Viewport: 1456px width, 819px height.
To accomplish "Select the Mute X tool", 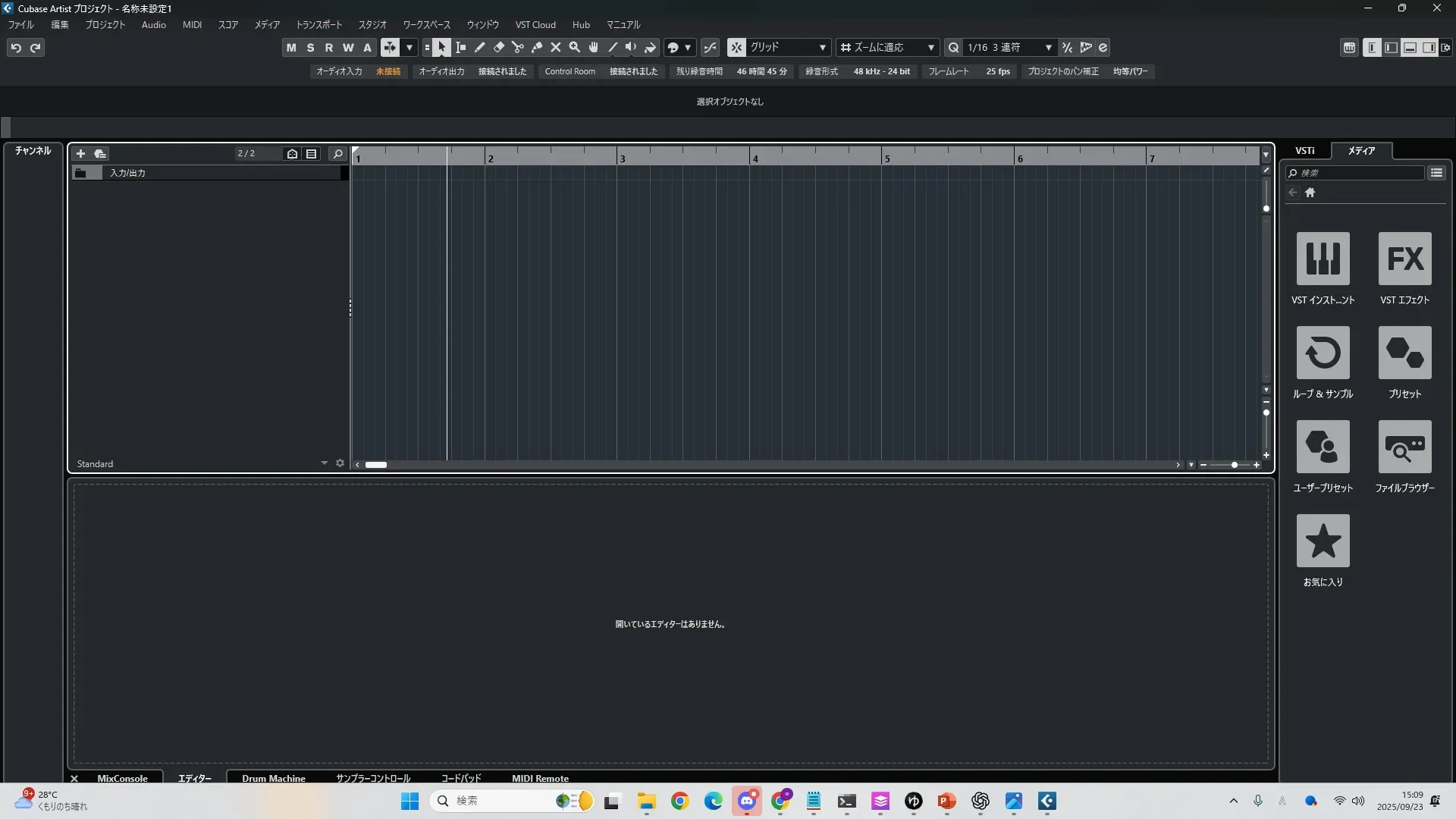I will point(555,48).
